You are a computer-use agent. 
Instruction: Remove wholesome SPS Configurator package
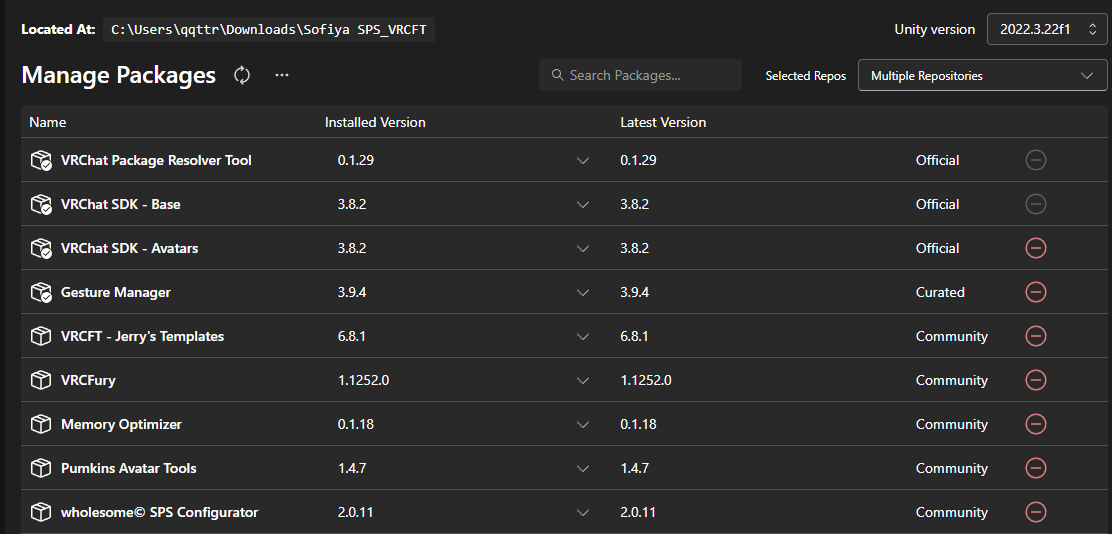(1036, 512)
